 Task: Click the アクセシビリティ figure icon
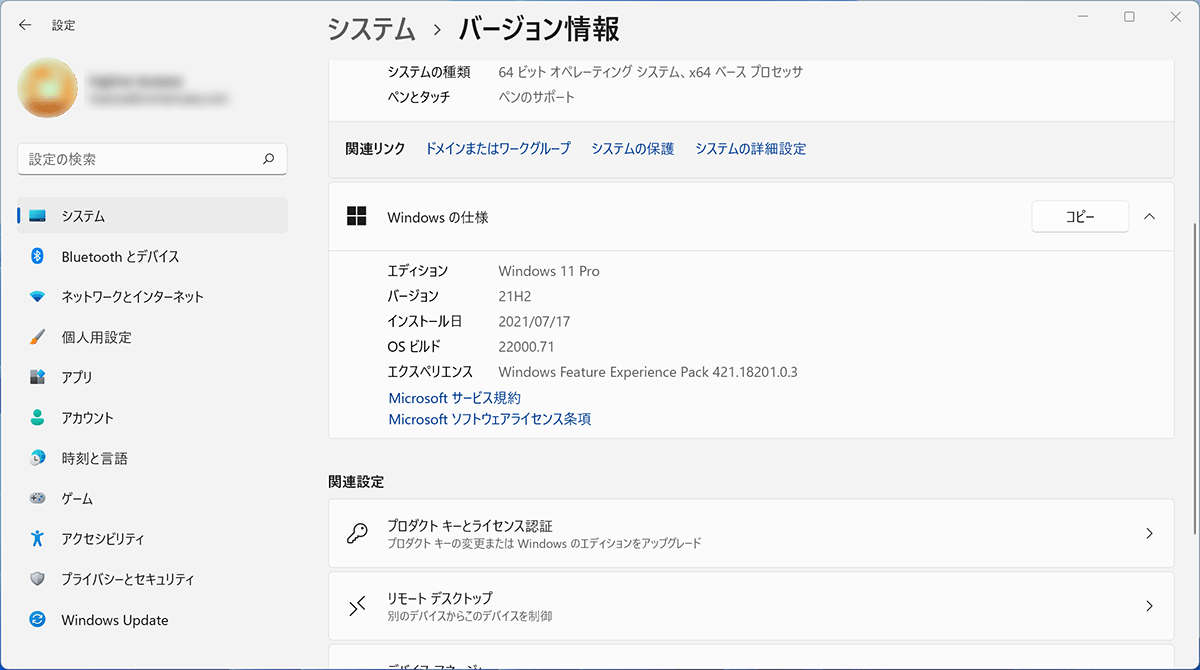click(38, 539)
